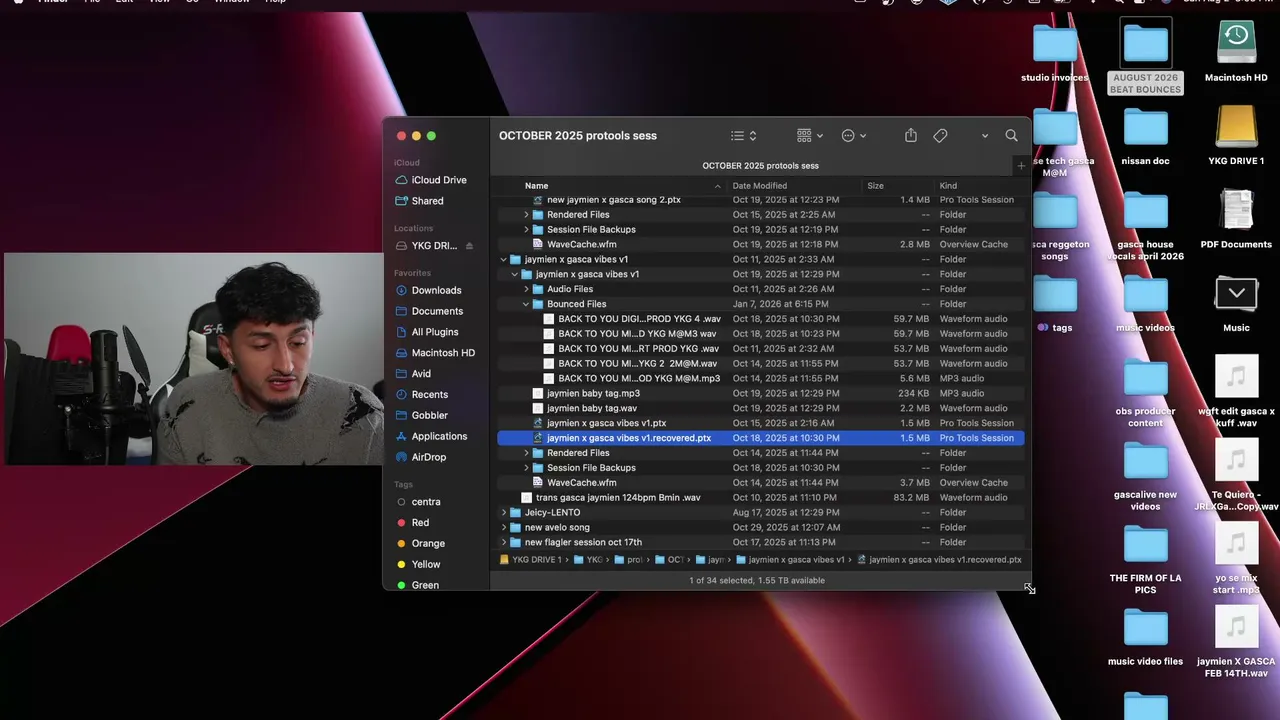1280x720 pixels.
Task: Open the toolbar overflow chevron
Action: (x=984, y=136)
